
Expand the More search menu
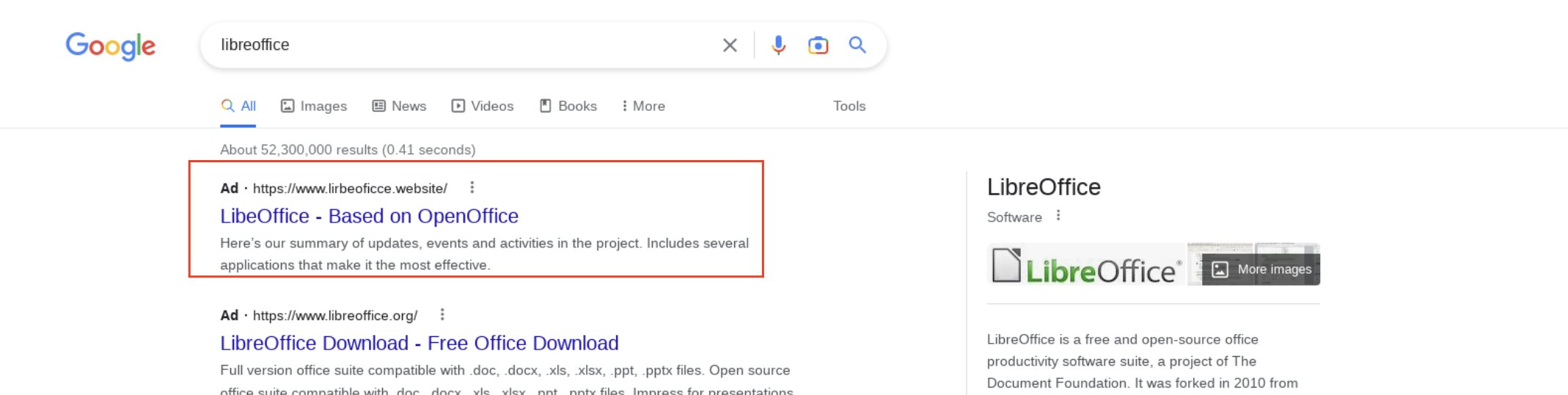coord(643,106)
